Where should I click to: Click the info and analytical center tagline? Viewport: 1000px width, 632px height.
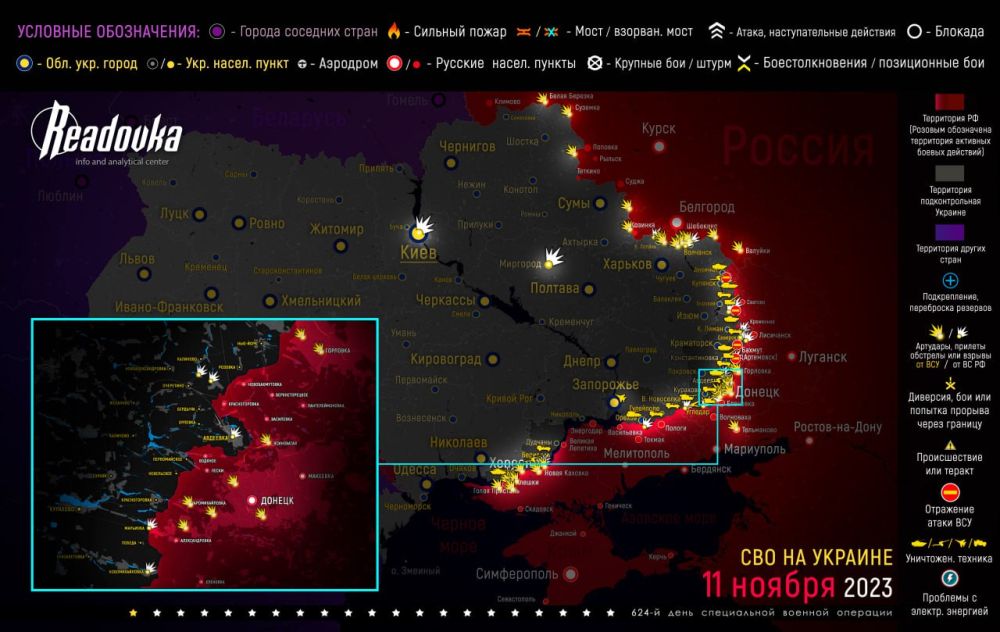(122, 161)
